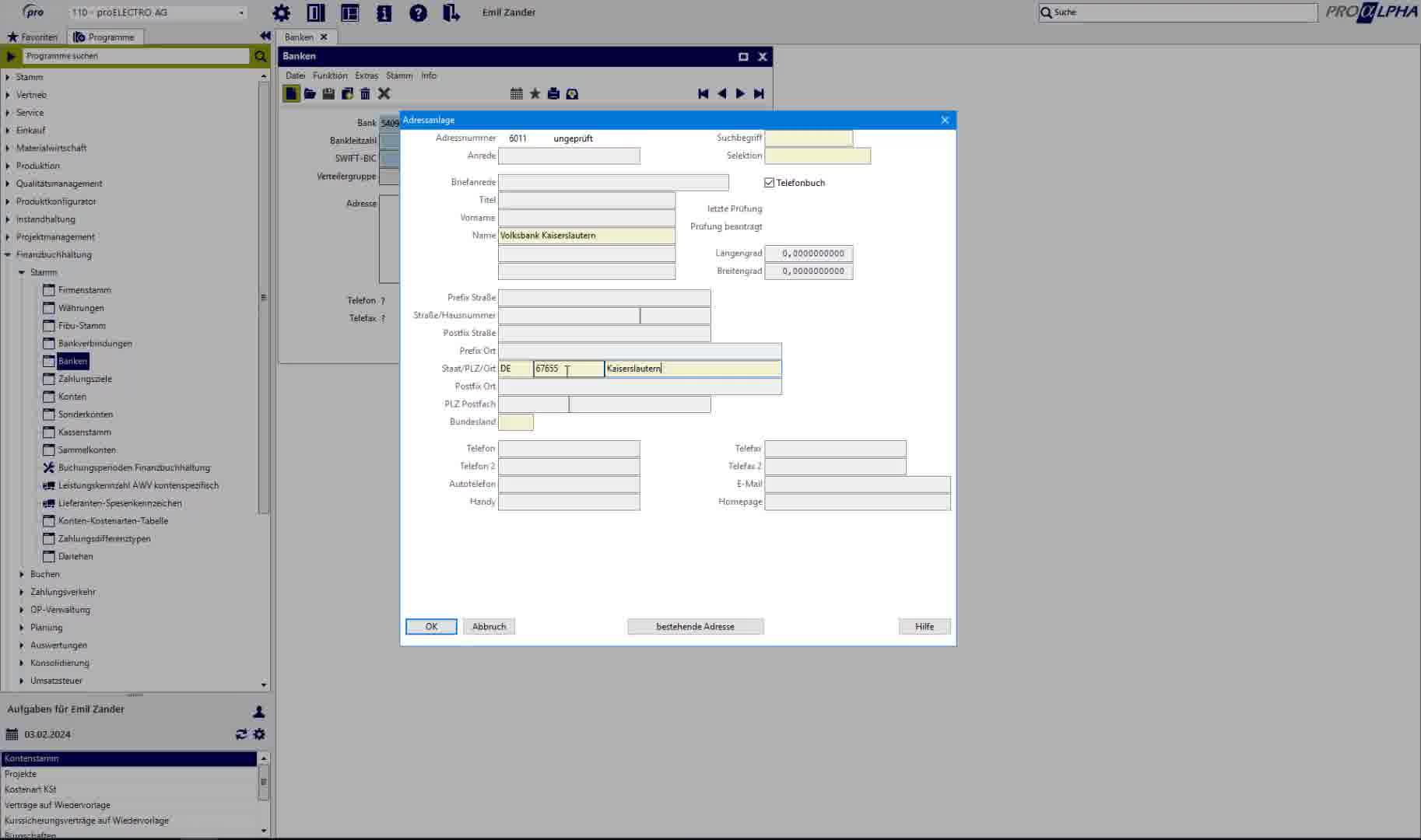Switch to the Programme tab
This screenshot has height=840, width=1421.
tap(104, 37)
